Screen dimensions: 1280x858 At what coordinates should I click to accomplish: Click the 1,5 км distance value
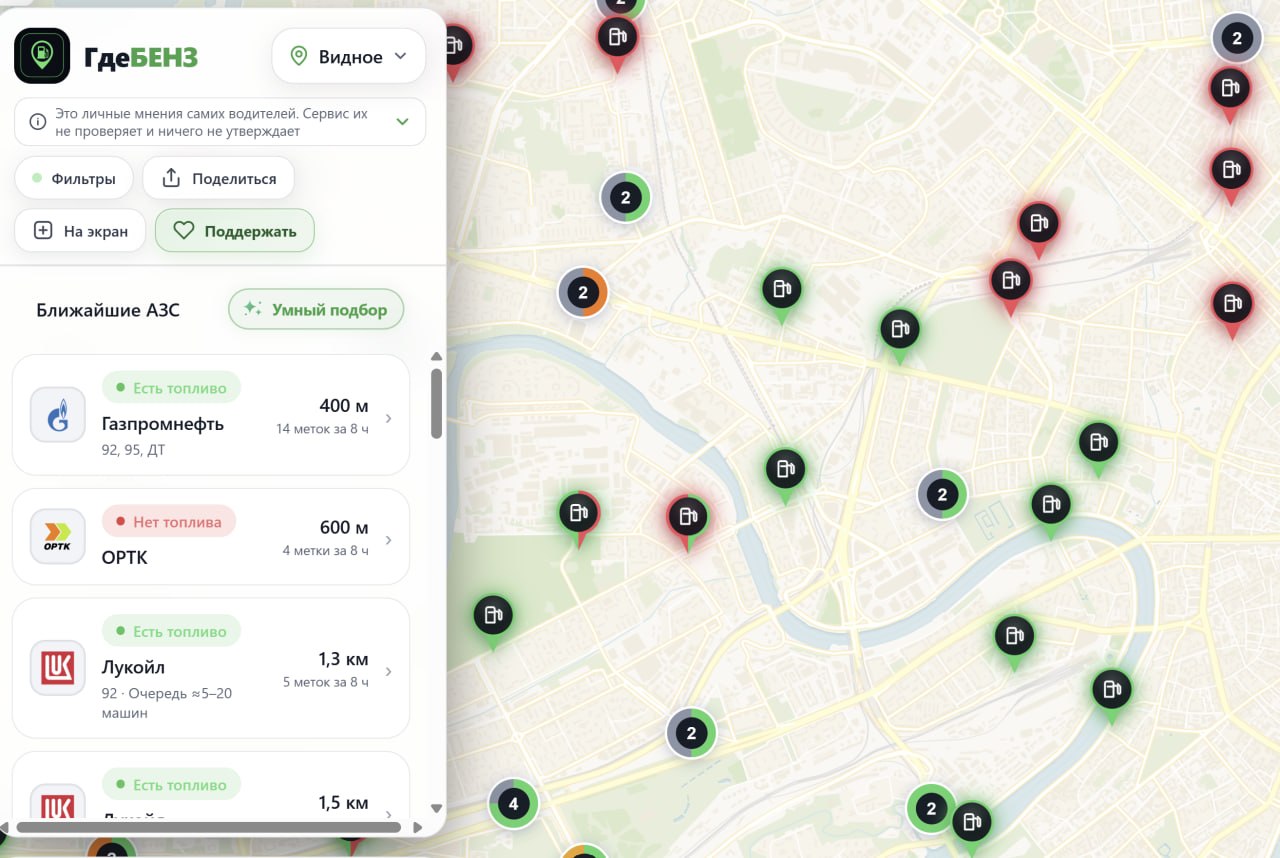[343, 803]
